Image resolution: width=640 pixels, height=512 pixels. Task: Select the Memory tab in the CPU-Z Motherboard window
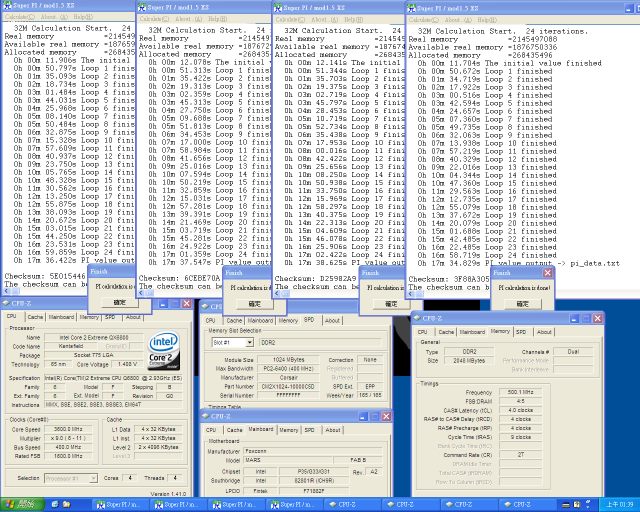coord(289,430)
